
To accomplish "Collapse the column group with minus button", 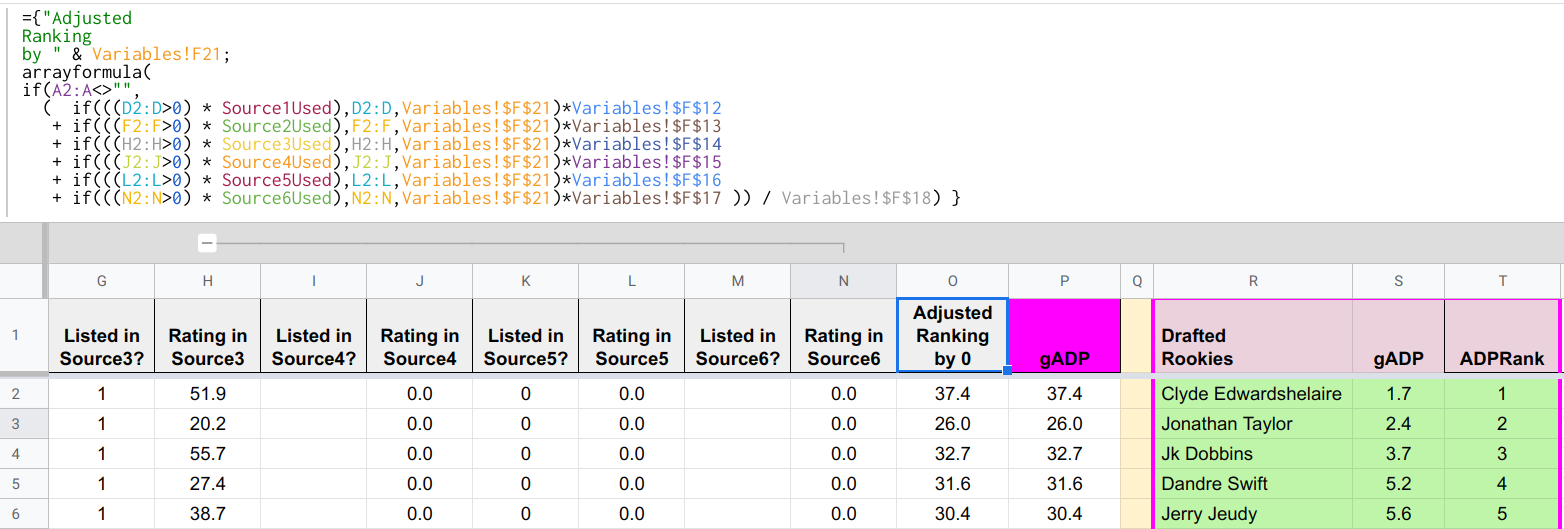I will [207, 243].
